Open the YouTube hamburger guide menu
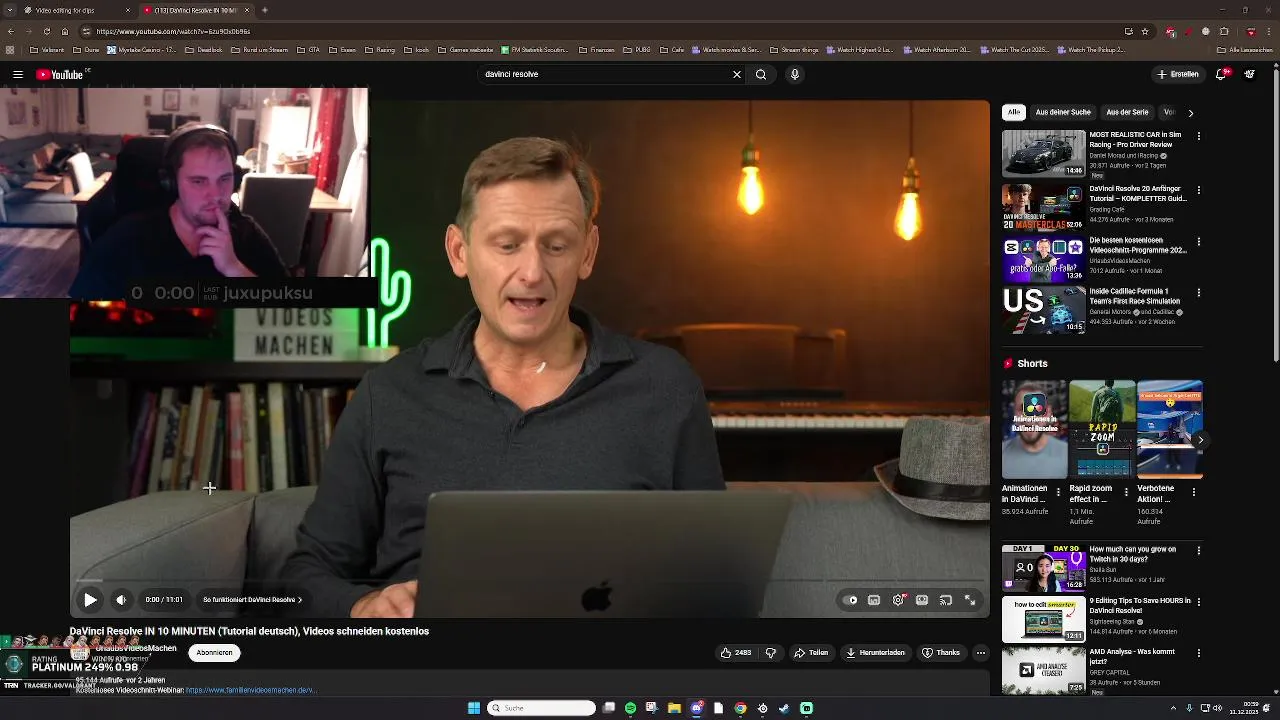The image size is (1280, 720). click(18, 74)
